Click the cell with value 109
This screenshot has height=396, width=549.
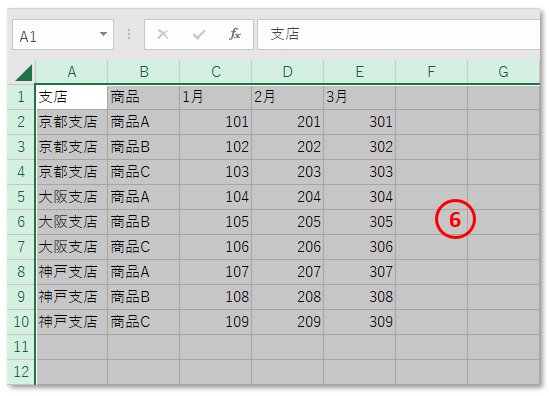point(216,322)
